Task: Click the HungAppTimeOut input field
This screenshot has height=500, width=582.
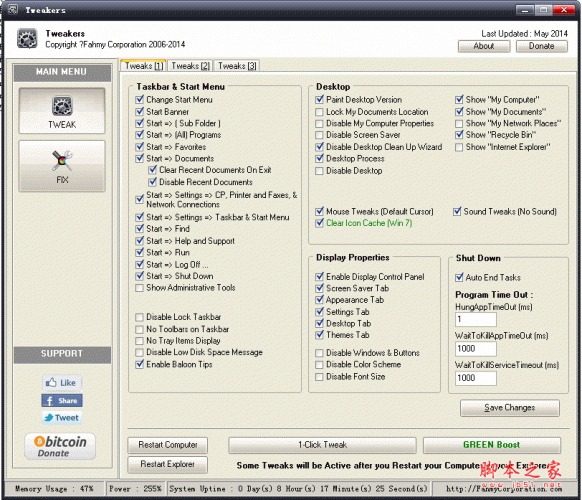Action: [x=476, y=319]
